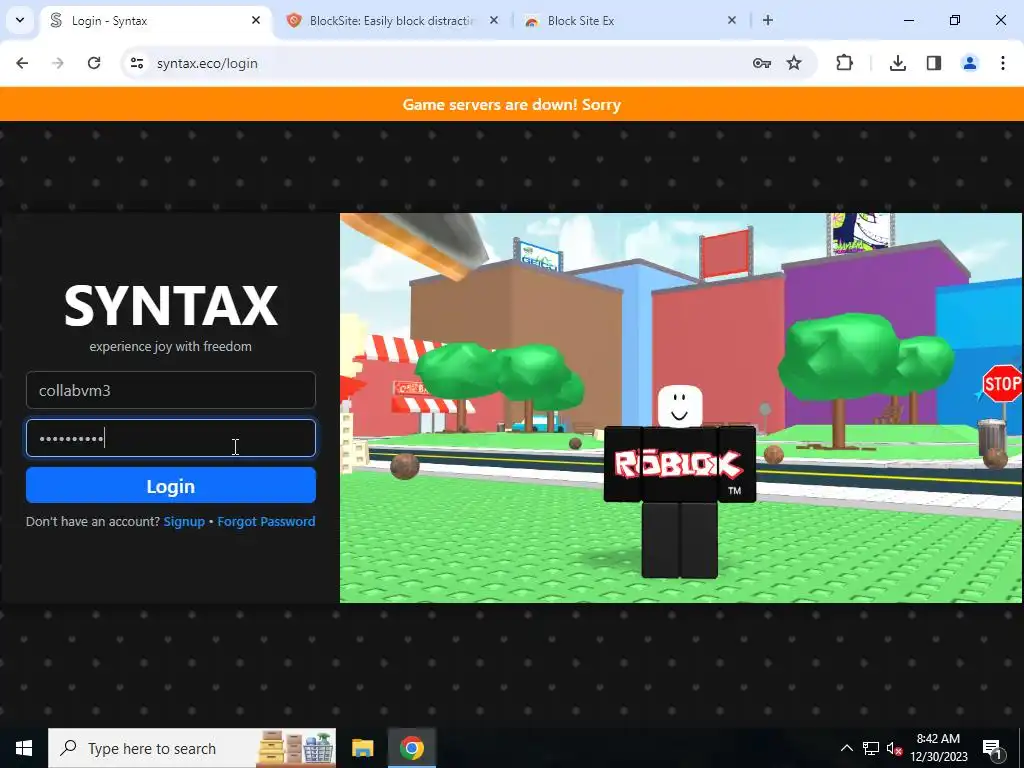Restore down the Chrome window

[x=955, y=20]
